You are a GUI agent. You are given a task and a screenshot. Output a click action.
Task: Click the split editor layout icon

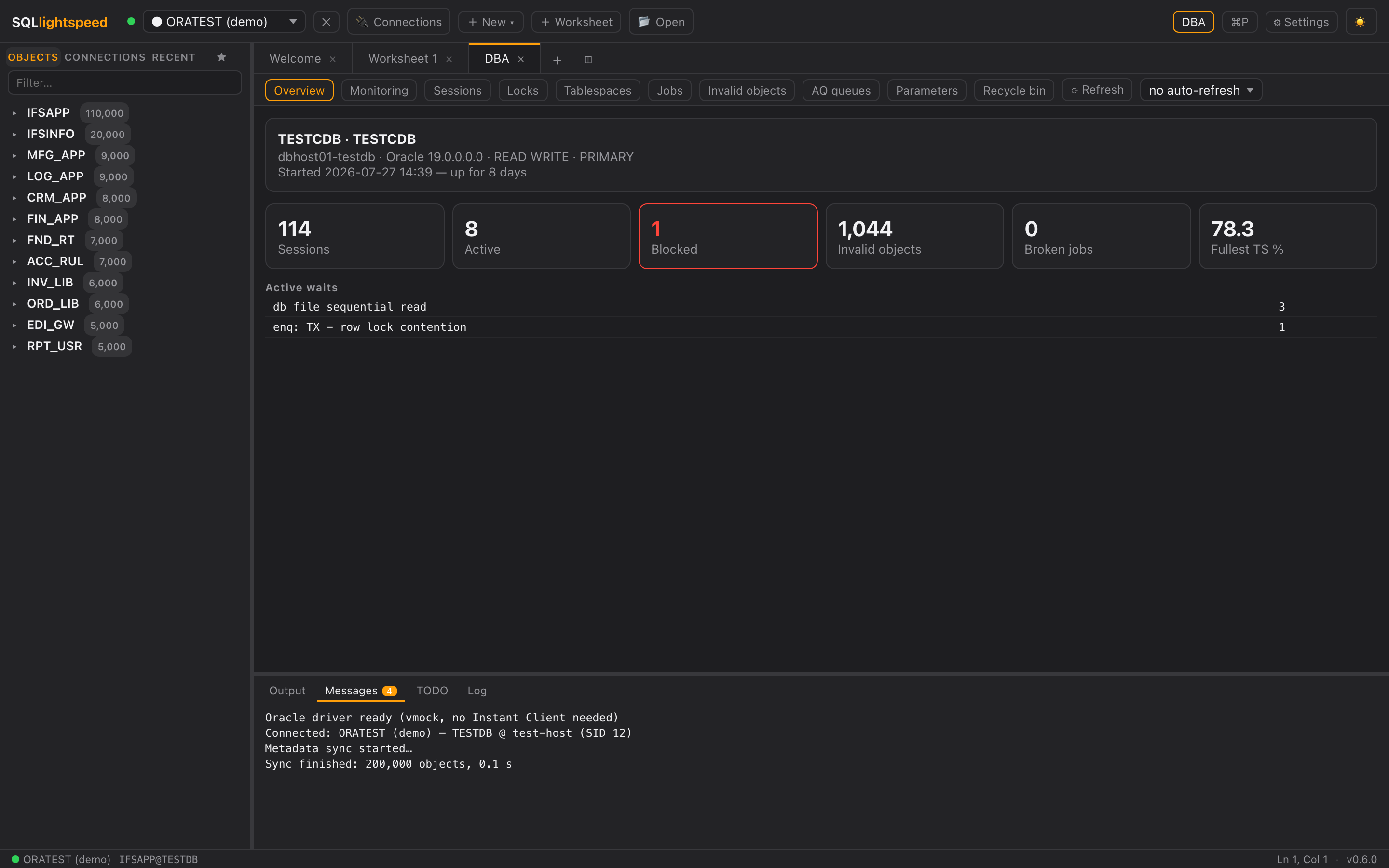tap(588, 60)
